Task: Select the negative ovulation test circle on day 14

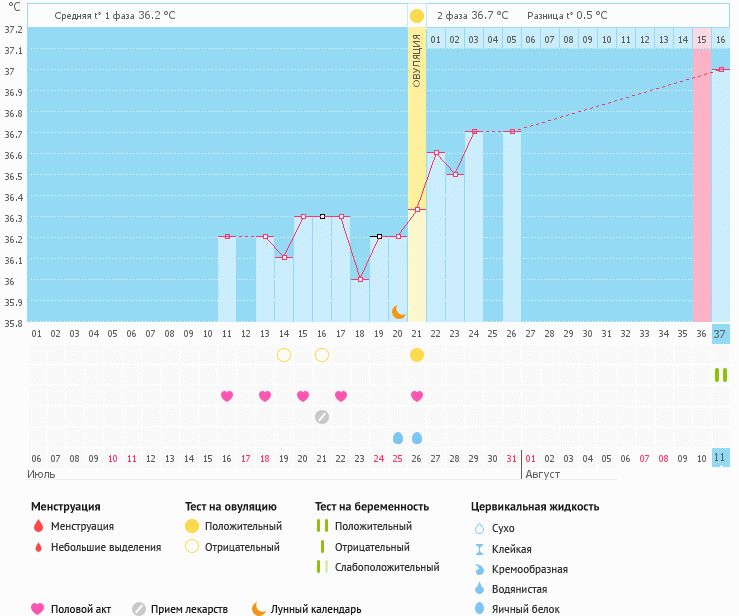Action: (x=284, y=355)
